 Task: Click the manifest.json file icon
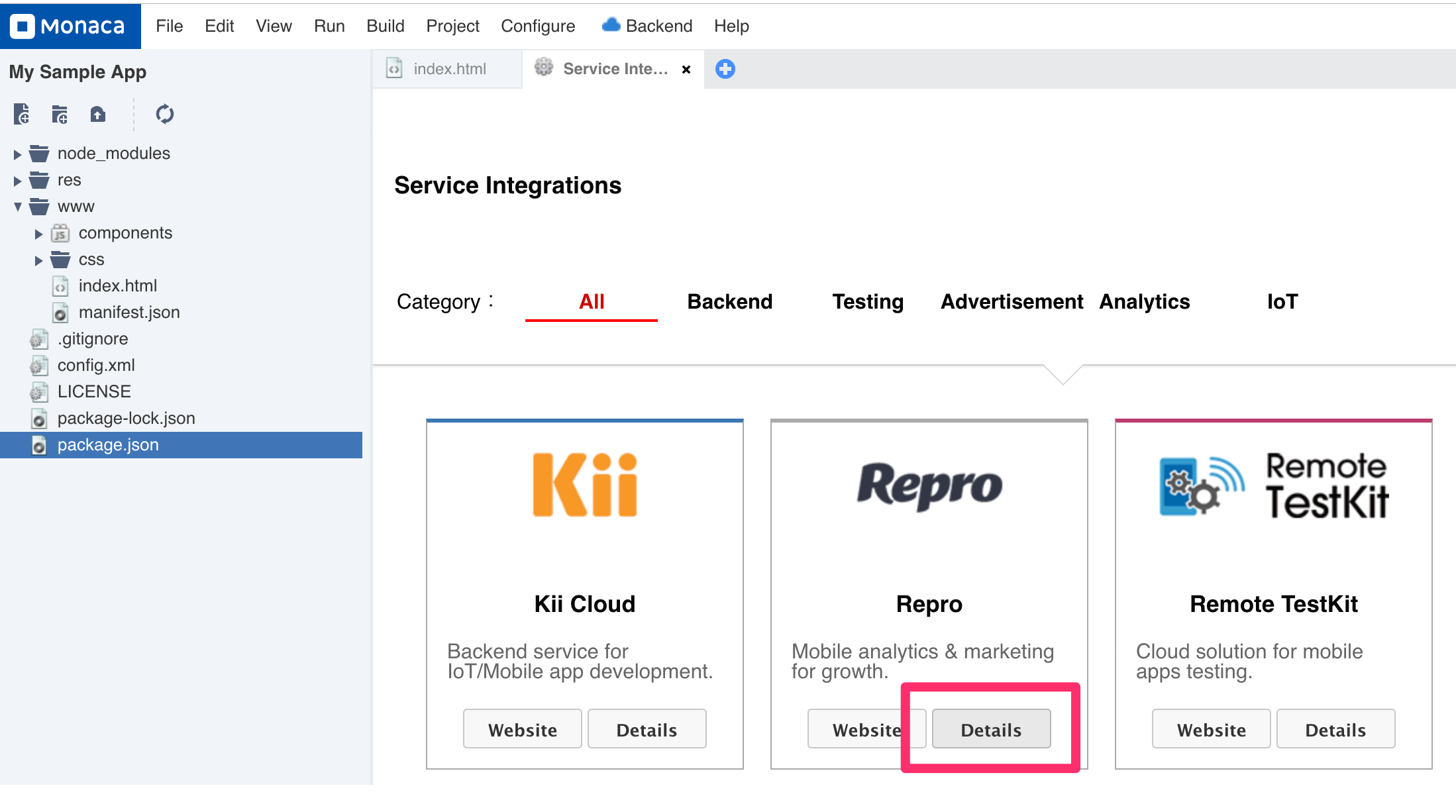coord(60,313)
